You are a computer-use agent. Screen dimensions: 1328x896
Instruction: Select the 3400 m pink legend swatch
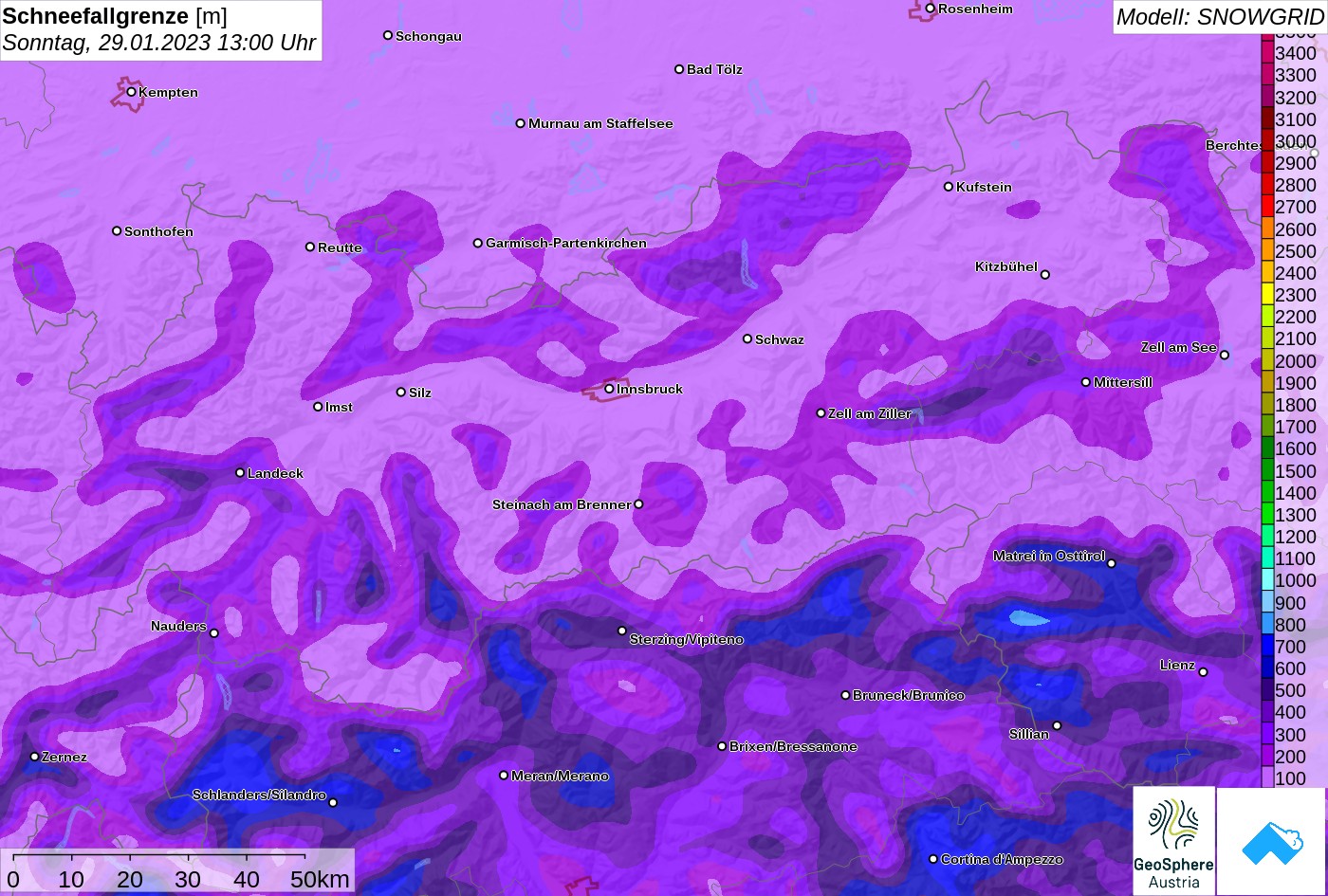coord(1266,52)
